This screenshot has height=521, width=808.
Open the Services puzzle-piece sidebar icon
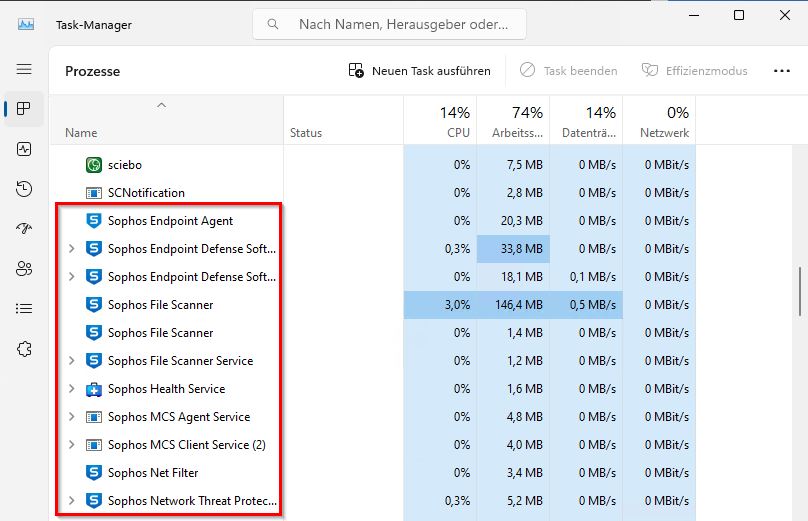pos(24,349)
